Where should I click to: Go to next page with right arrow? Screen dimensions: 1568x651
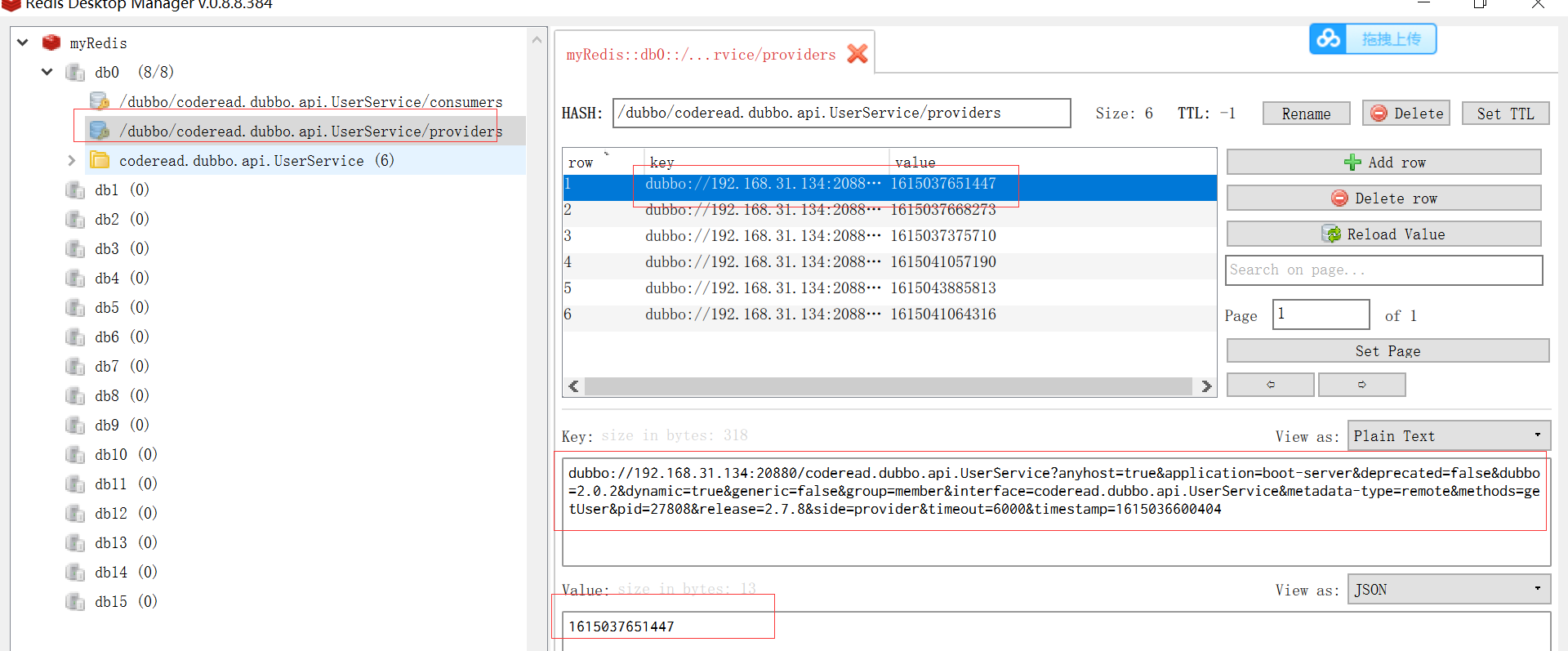1362,385
